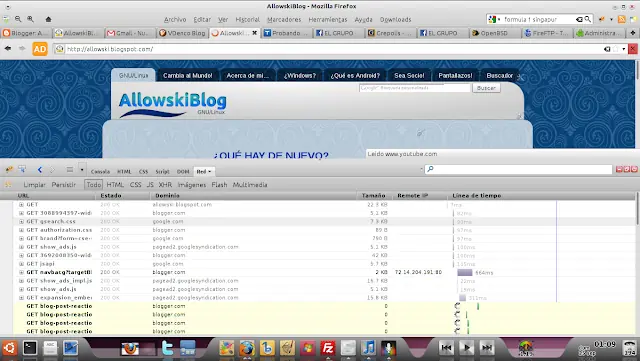Open the Cambia al Mundo! blog page
This screenshot has width=640, height=361.
coord(188,76)
